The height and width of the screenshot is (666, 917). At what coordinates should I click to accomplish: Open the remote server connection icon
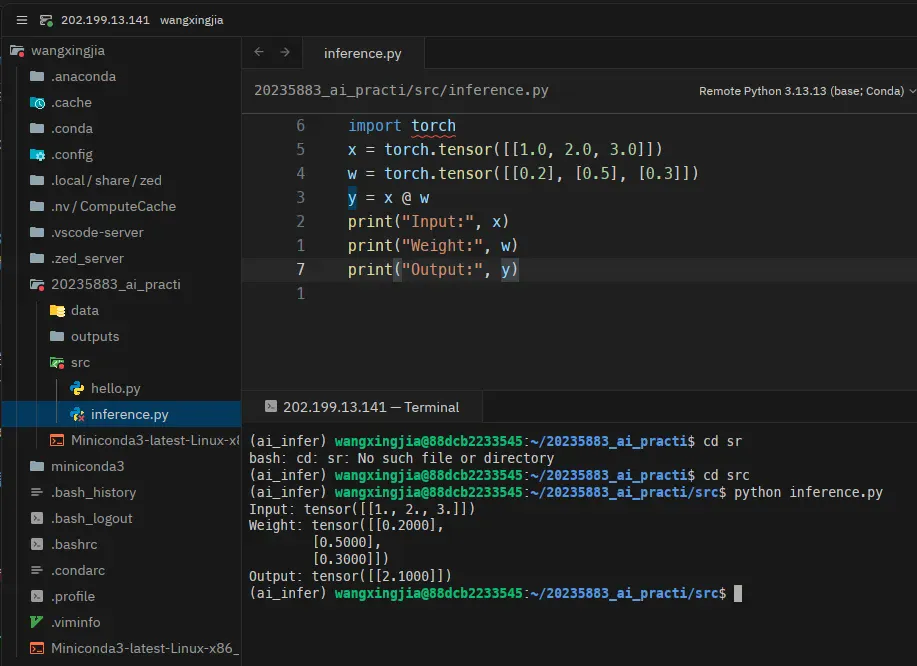coord(46,20)
